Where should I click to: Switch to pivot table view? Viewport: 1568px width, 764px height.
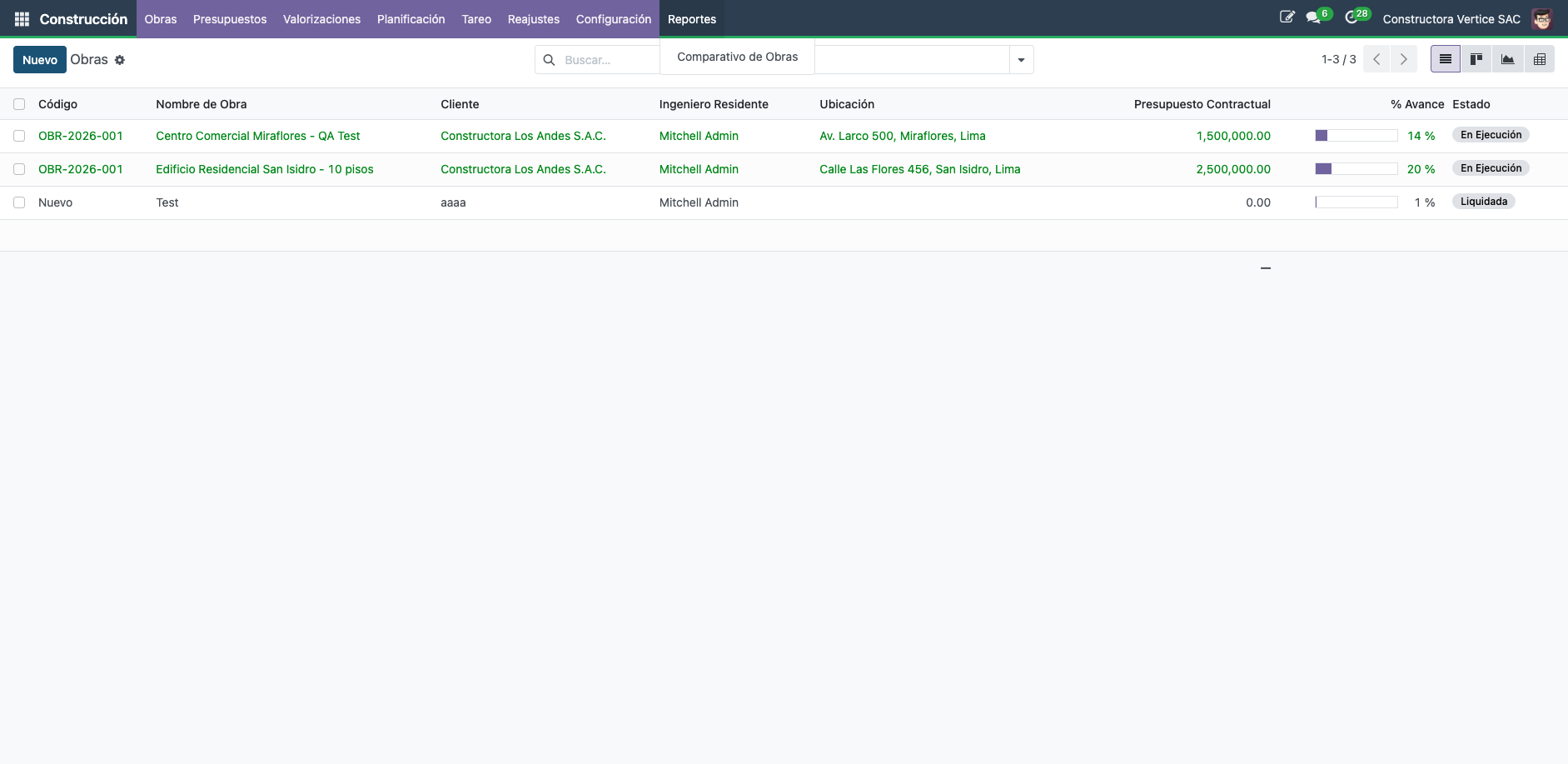pyautogui.click(x=1540, y=59)
